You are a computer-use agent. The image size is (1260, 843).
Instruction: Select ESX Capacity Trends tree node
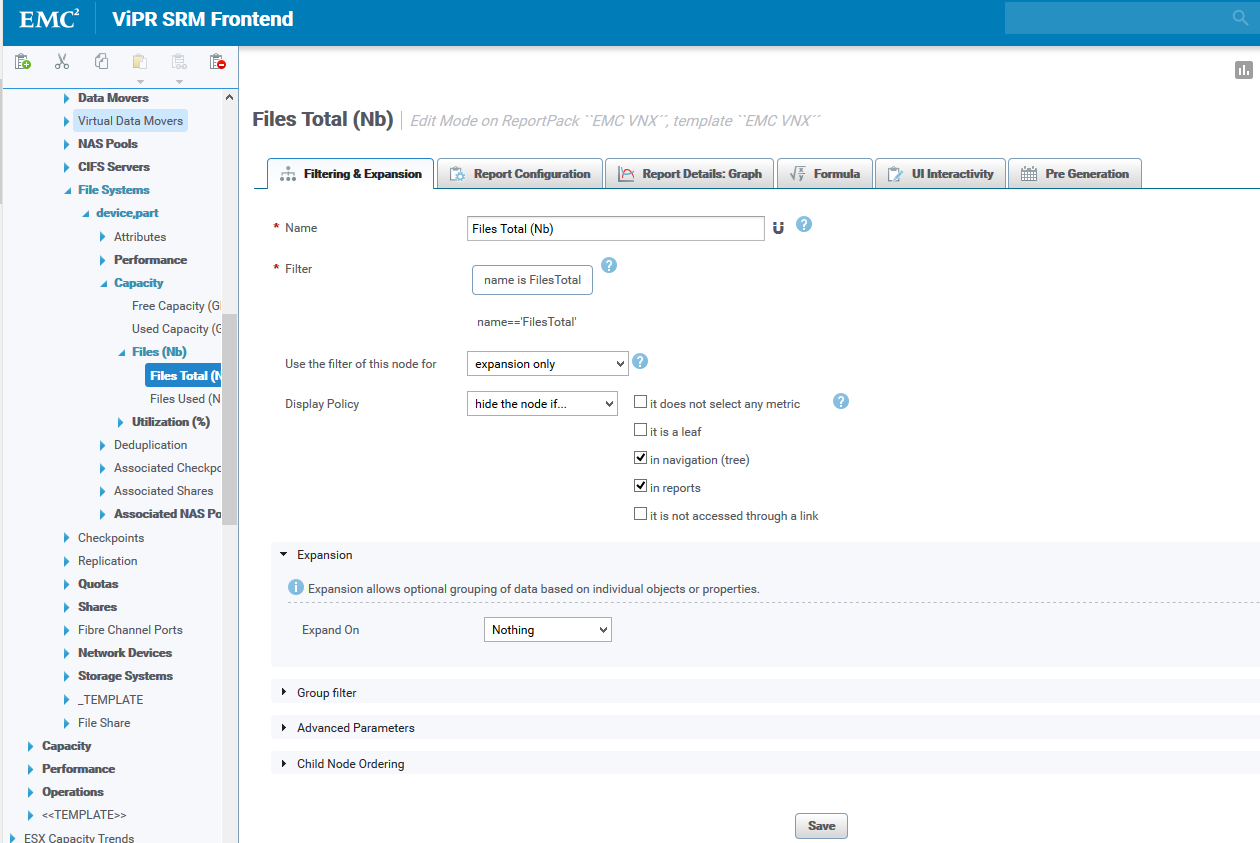tap(79, 838)
